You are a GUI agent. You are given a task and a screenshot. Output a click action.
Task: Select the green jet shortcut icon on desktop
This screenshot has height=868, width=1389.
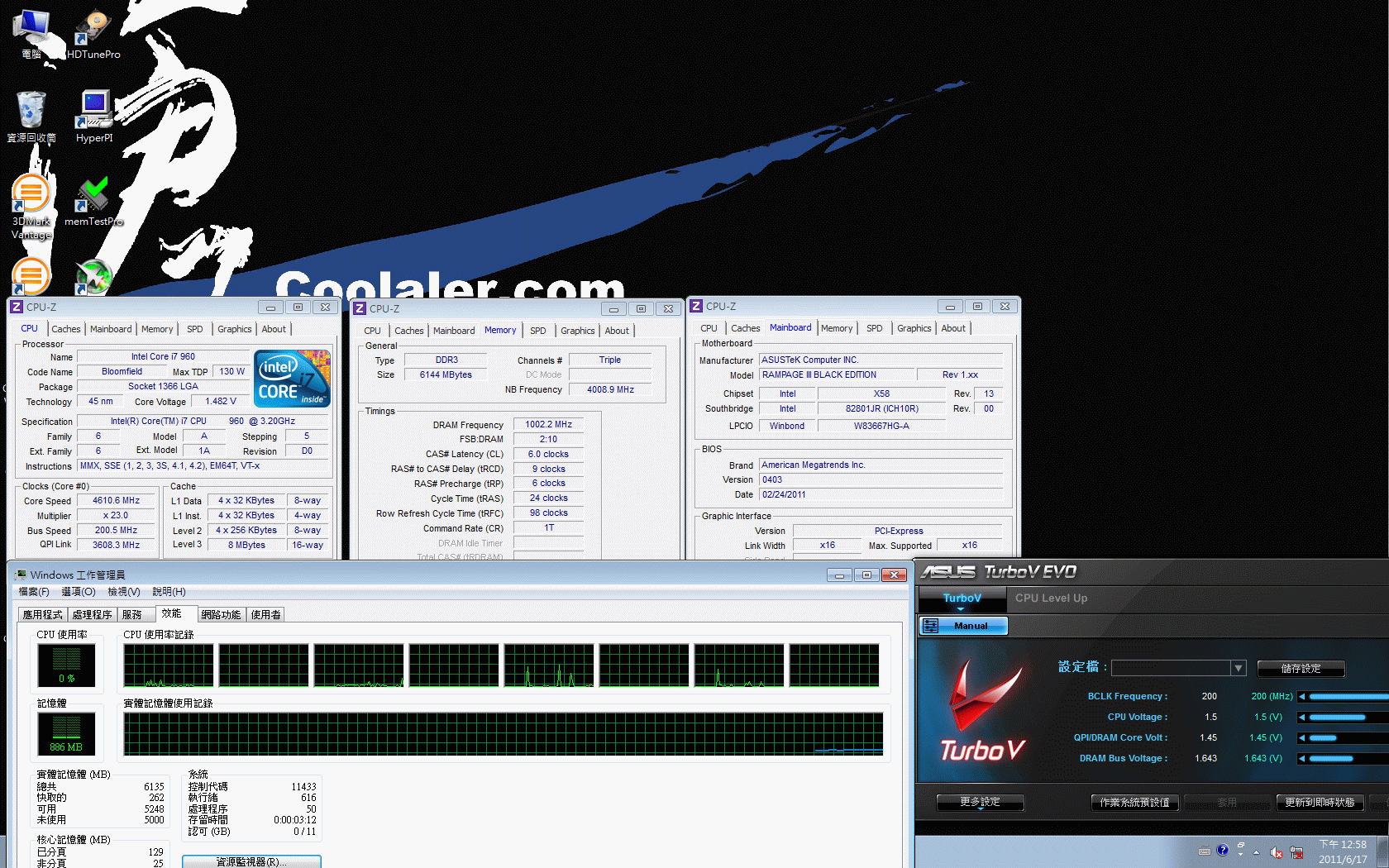coord(93,277)
